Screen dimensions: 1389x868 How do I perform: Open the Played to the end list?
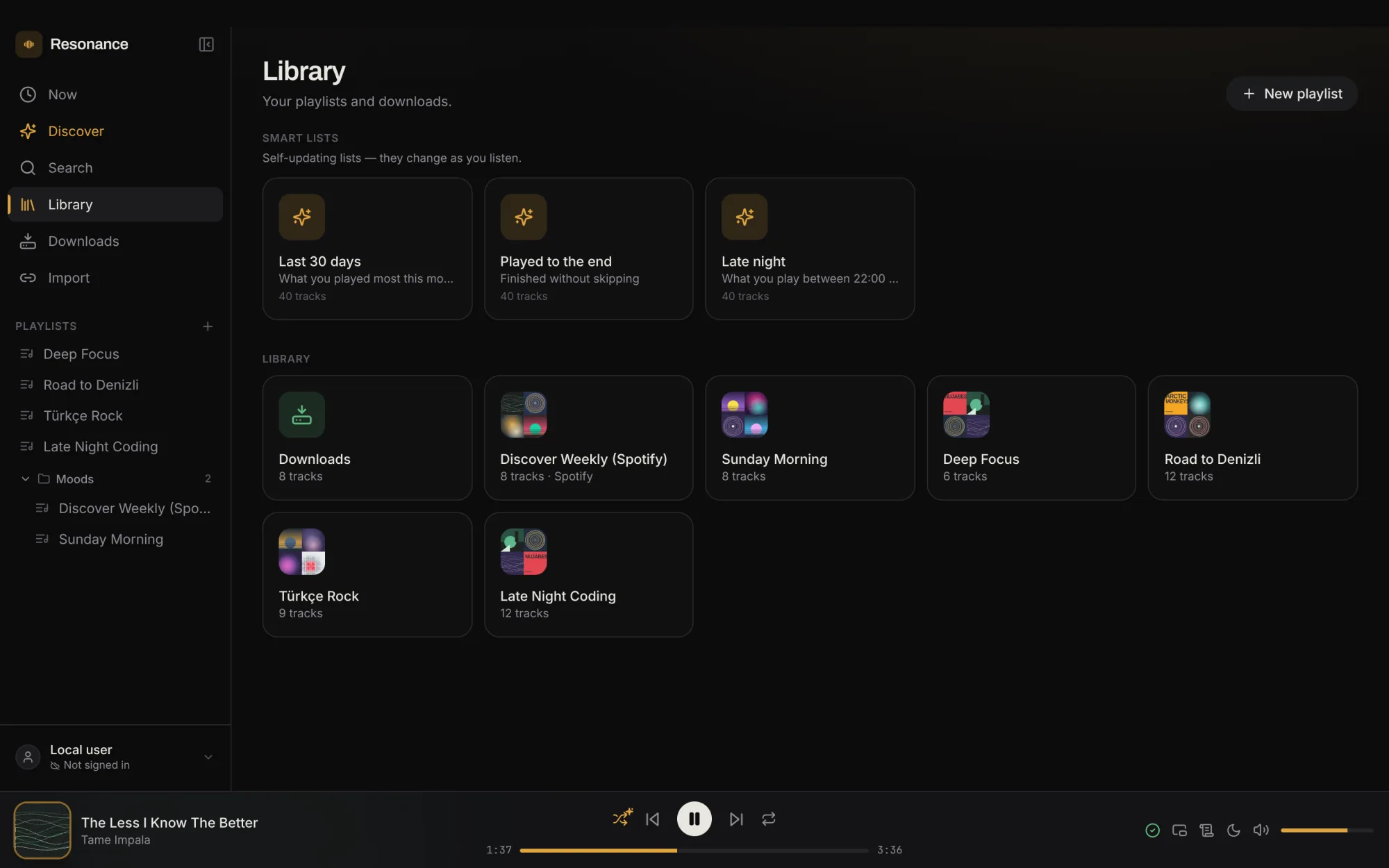589,249
